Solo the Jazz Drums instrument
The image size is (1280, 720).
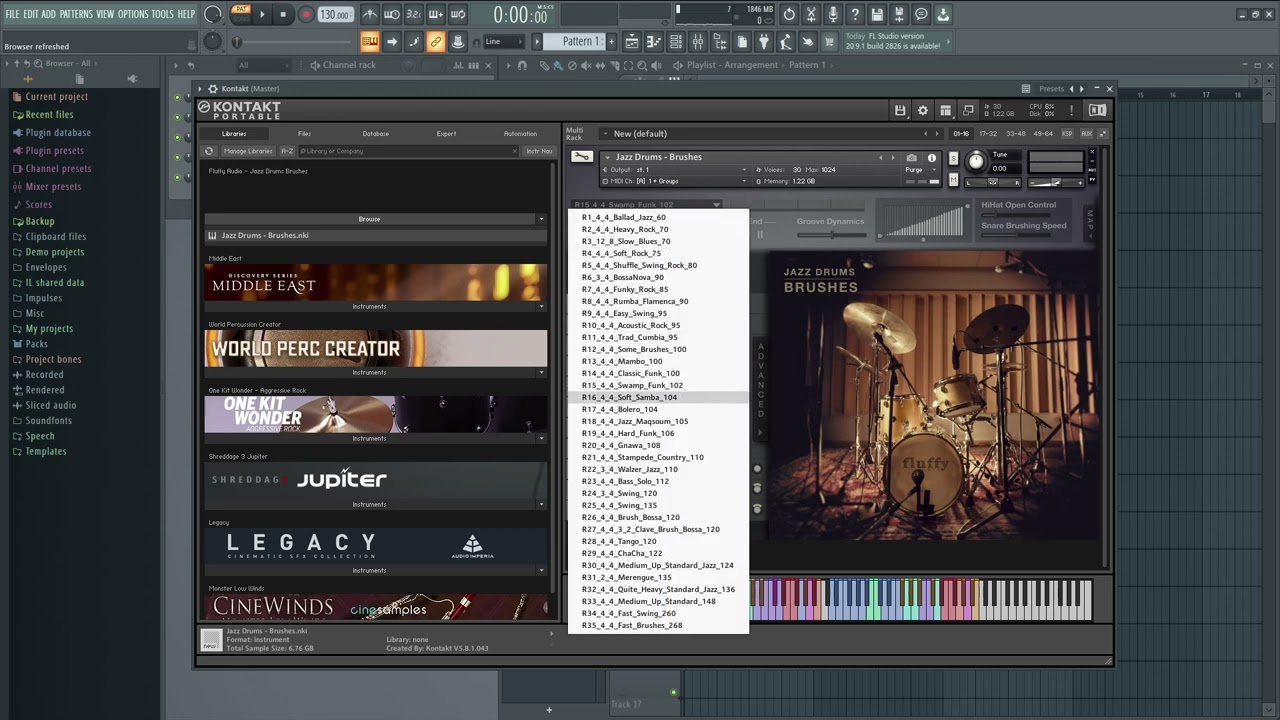[x=953, y=158]
